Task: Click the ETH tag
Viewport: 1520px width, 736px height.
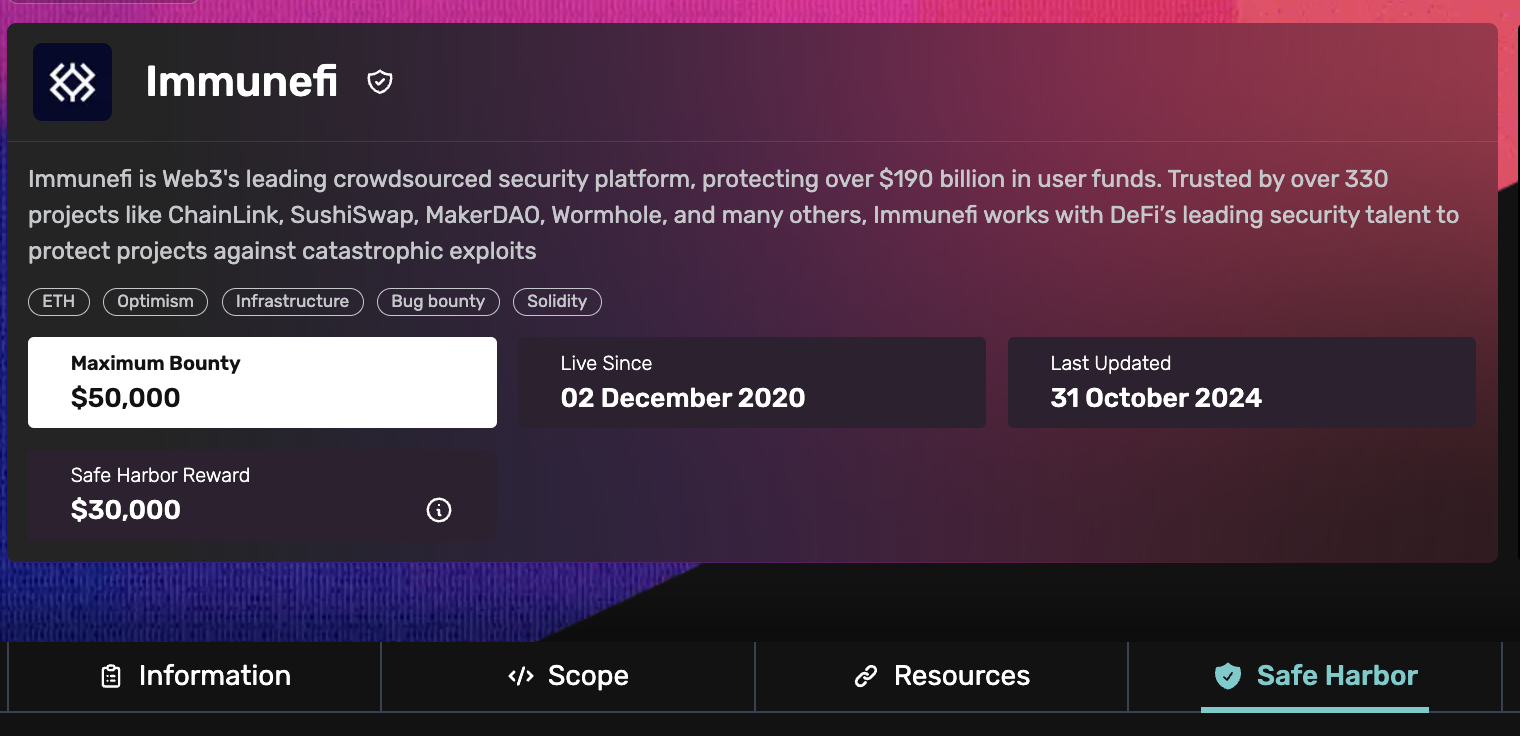Action: click(59, 302)
